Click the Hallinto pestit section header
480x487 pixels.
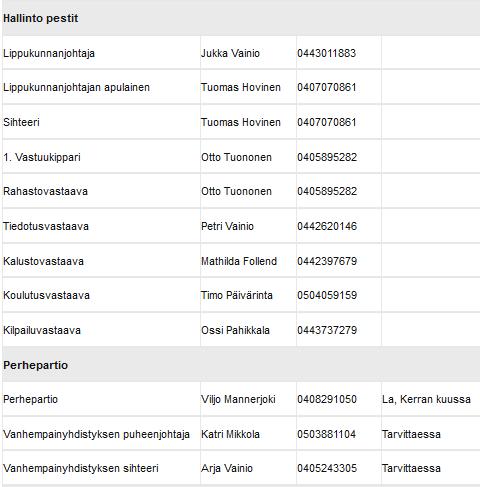[41, 18]
